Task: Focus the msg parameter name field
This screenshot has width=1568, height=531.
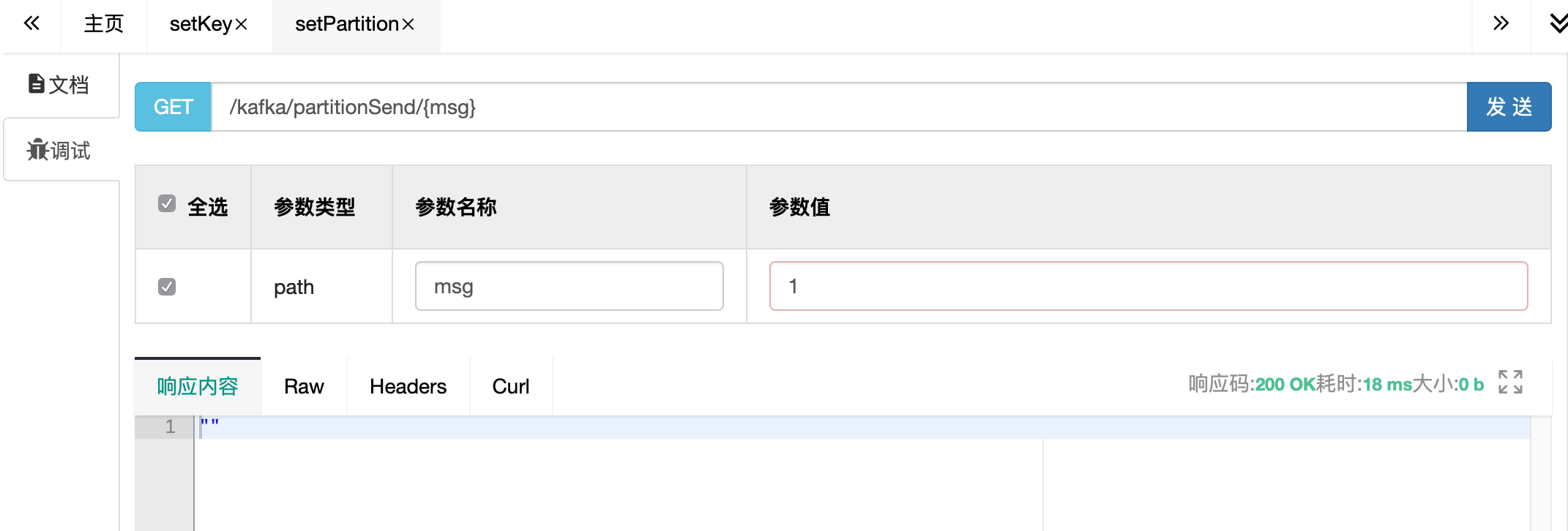Action: (569, 286)
